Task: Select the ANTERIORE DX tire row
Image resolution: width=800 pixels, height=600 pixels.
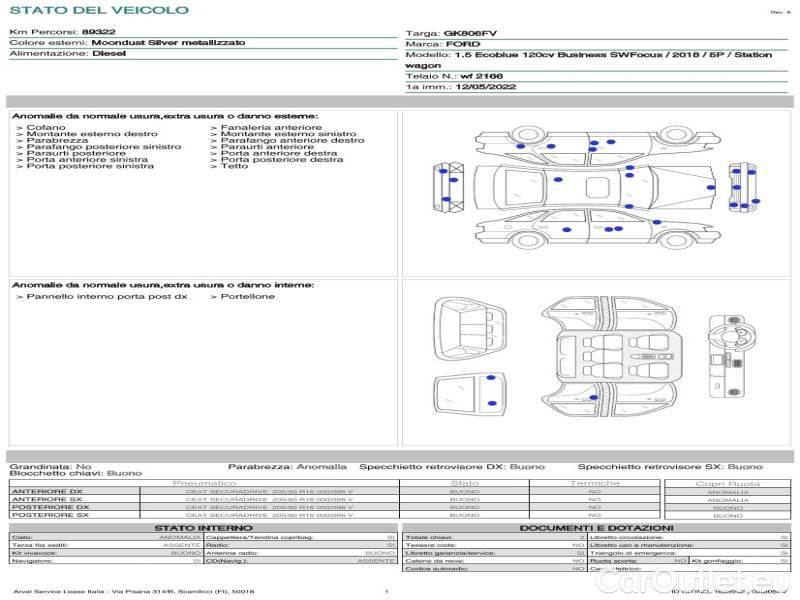Action: click(46, 492)
